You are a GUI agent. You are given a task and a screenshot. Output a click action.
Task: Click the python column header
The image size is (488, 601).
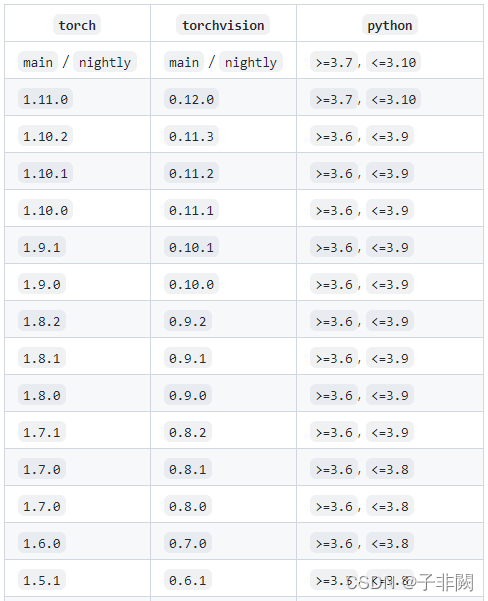390,25
